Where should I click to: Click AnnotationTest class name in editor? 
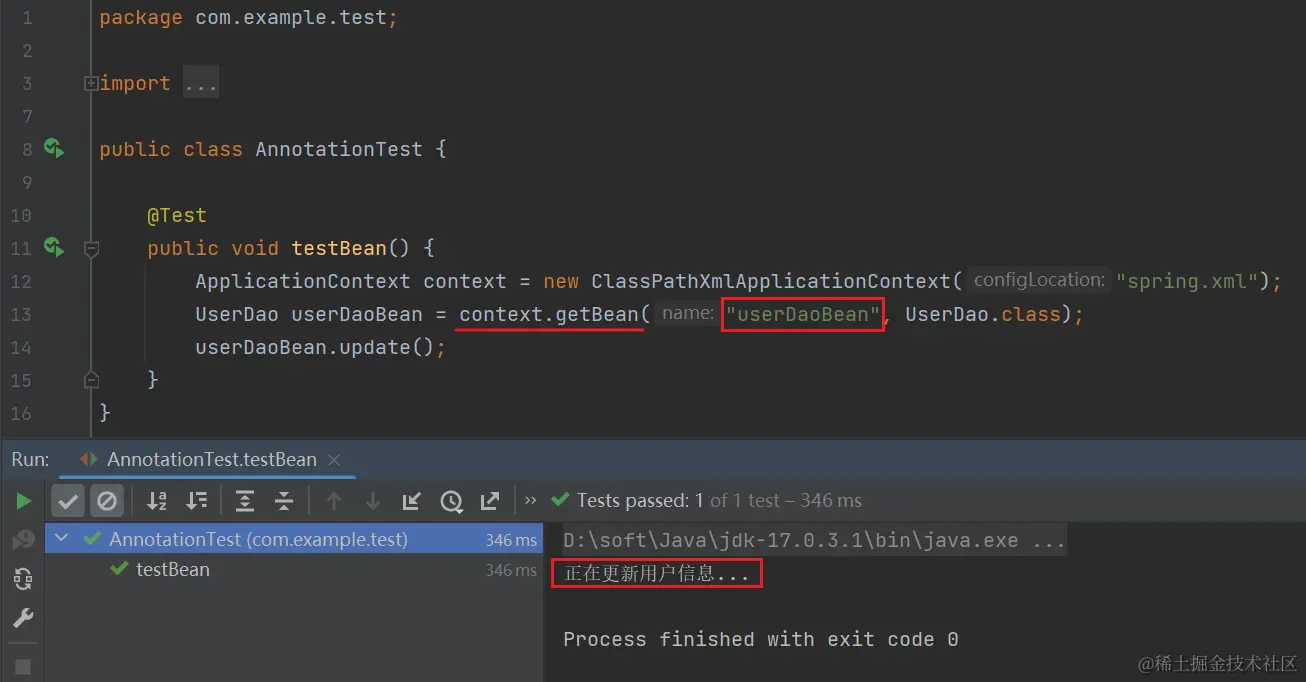[x=339, y=149]
